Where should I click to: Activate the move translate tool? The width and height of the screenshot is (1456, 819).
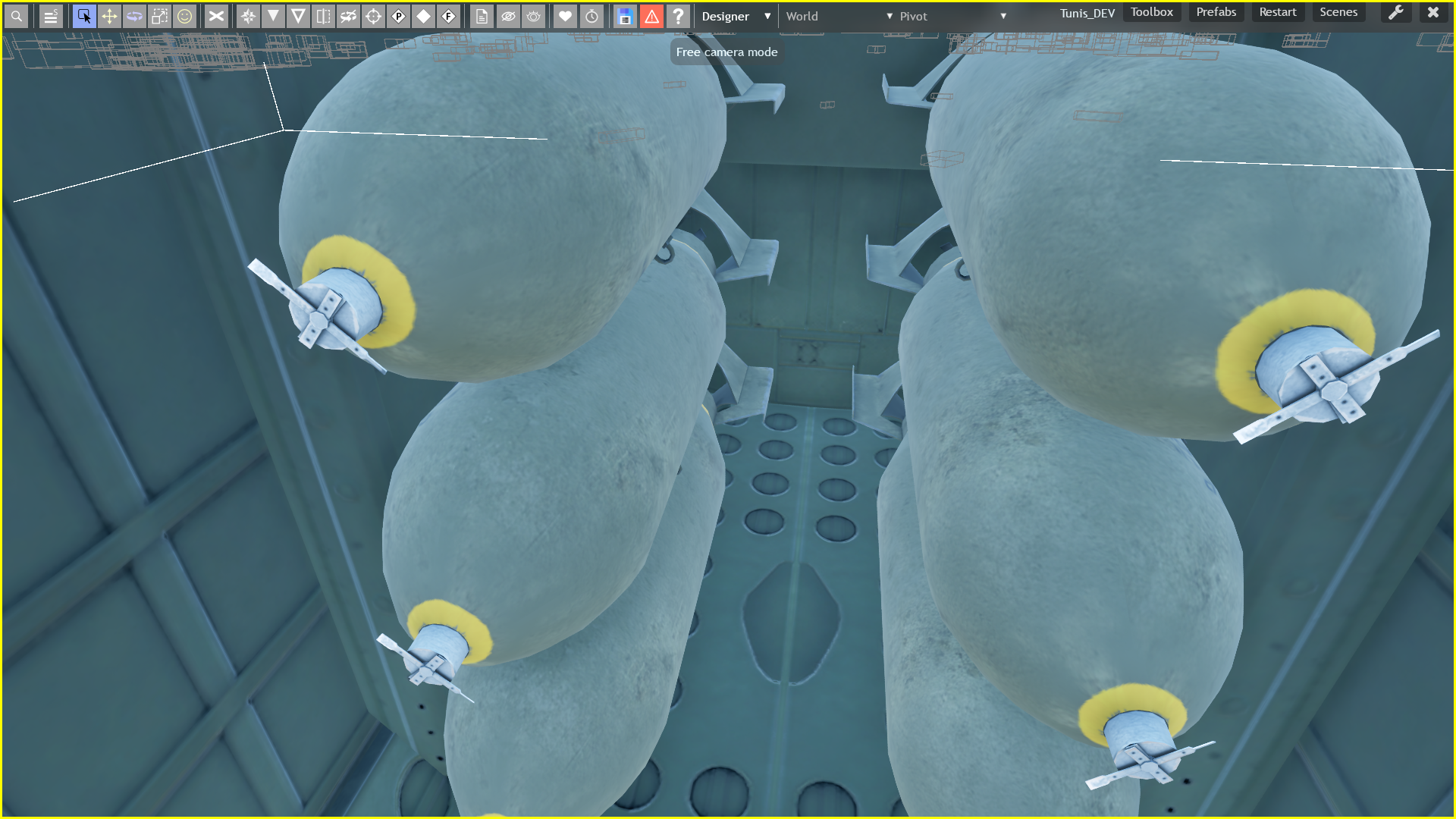coord(109,16)
